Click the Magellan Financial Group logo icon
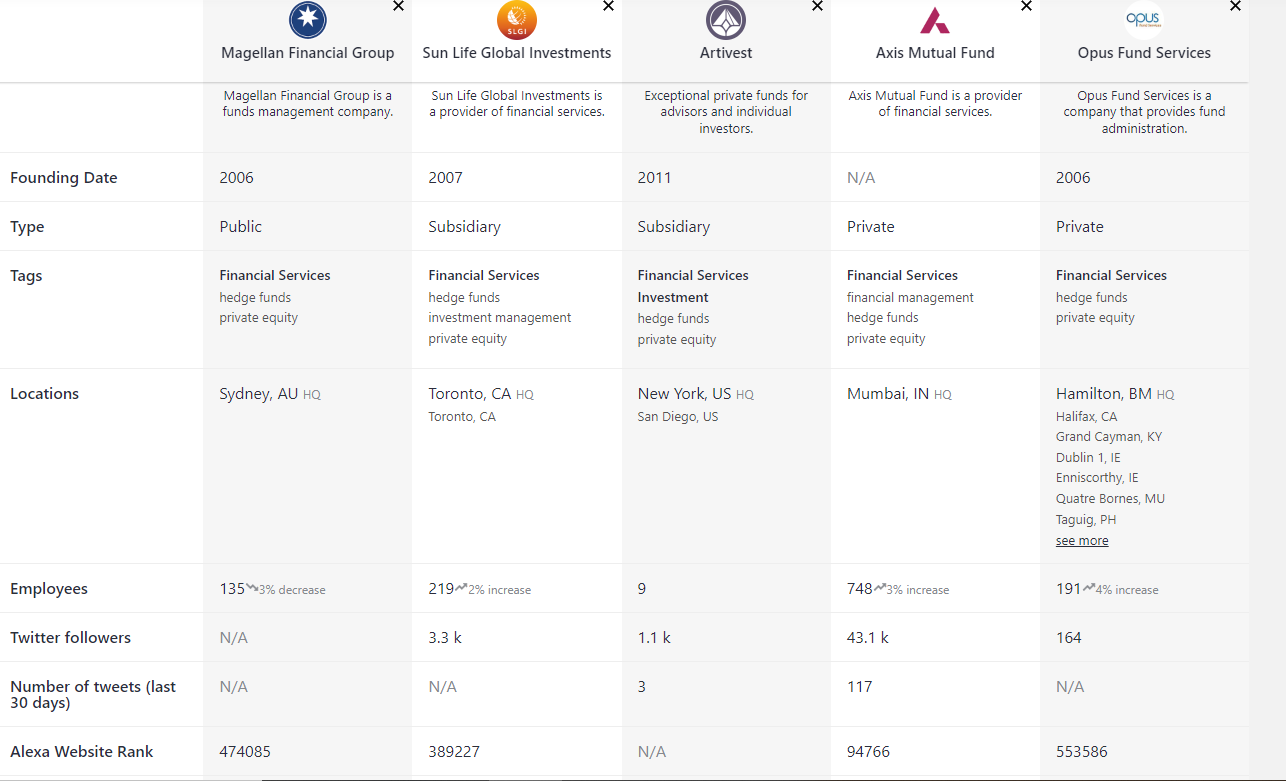 tap(308, 20)
